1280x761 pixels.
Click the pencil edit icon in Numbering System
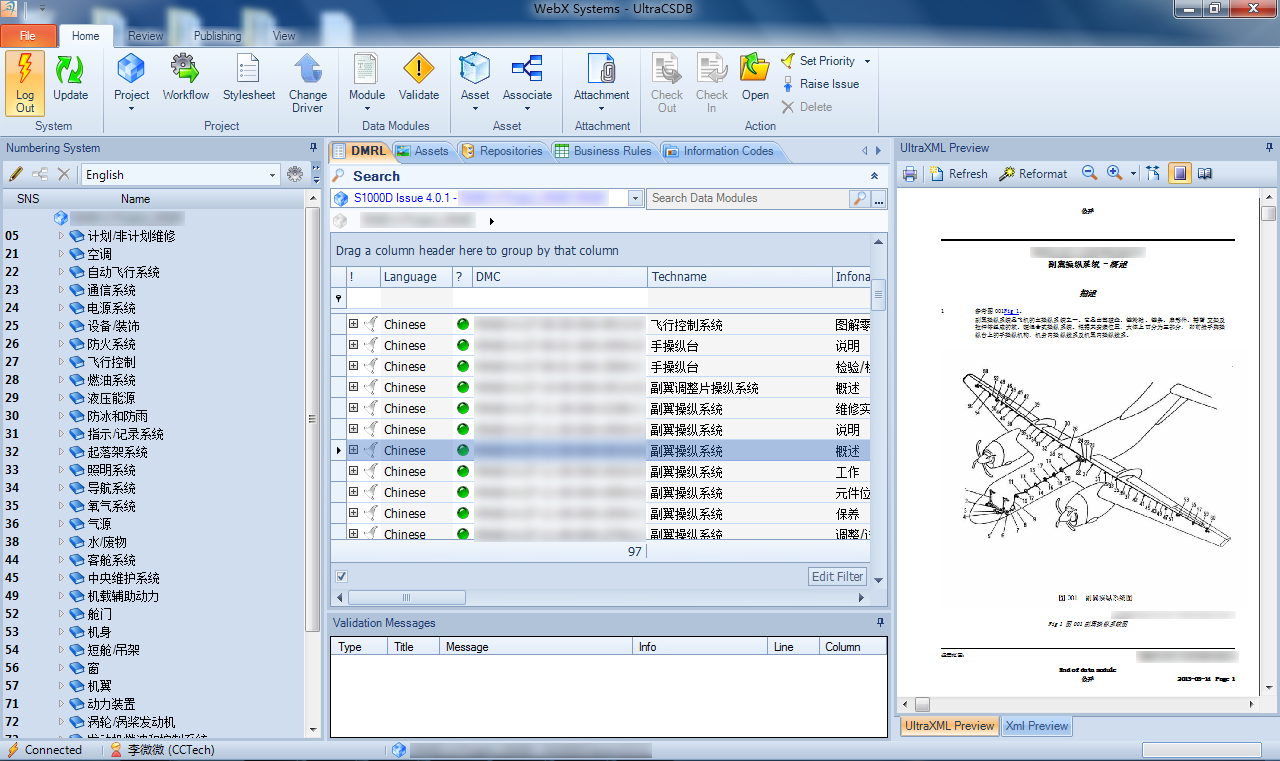point(16,174)
